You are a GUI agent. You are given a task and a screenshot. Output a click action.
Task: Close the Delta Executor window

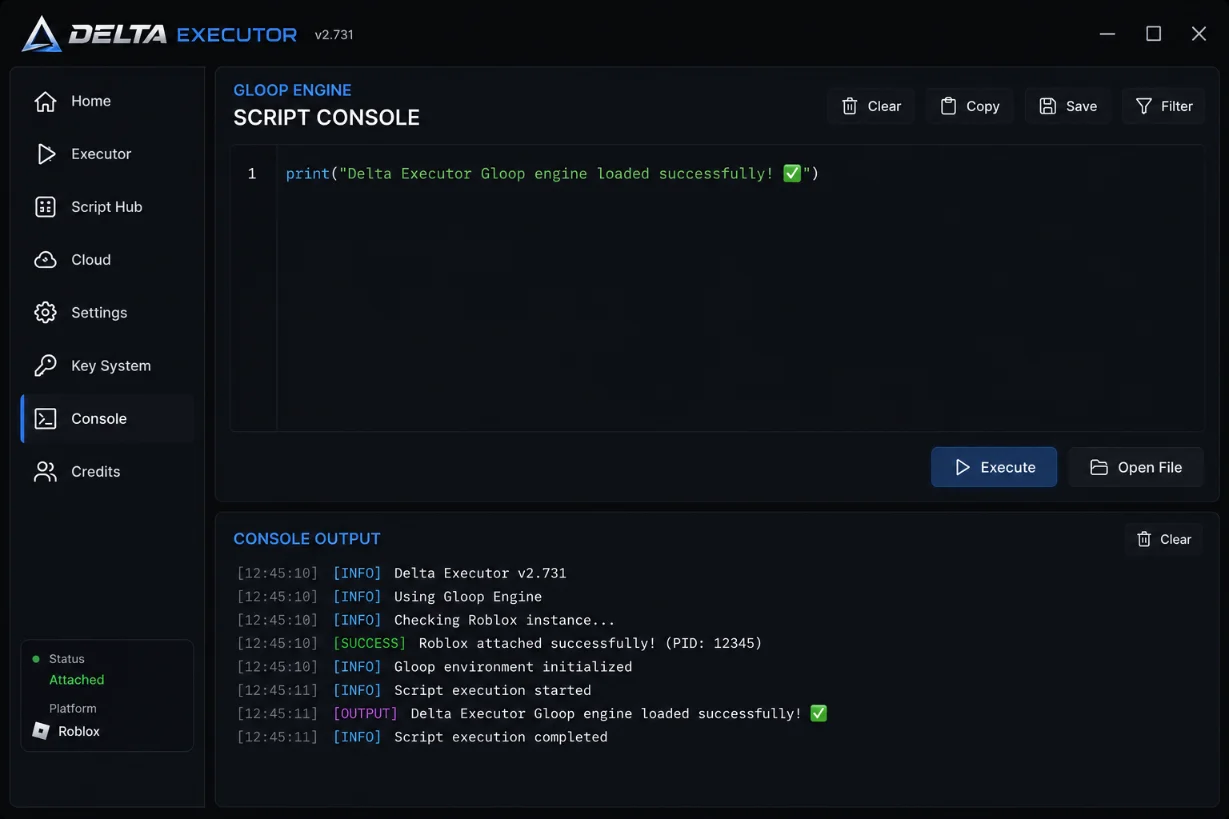click(1199, 34)
